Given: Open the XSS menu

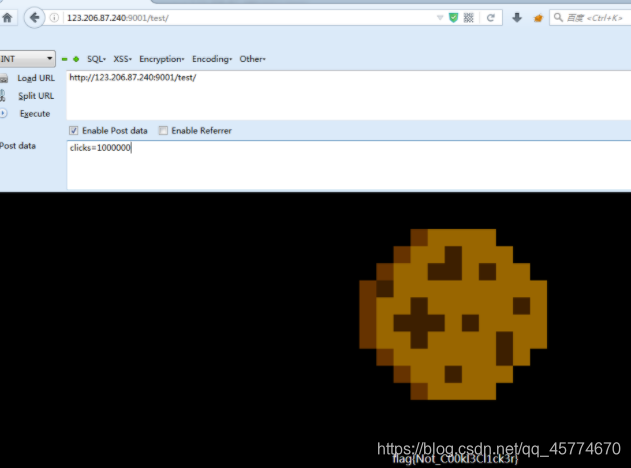Looking at the screenshot, I should (122, 59).
